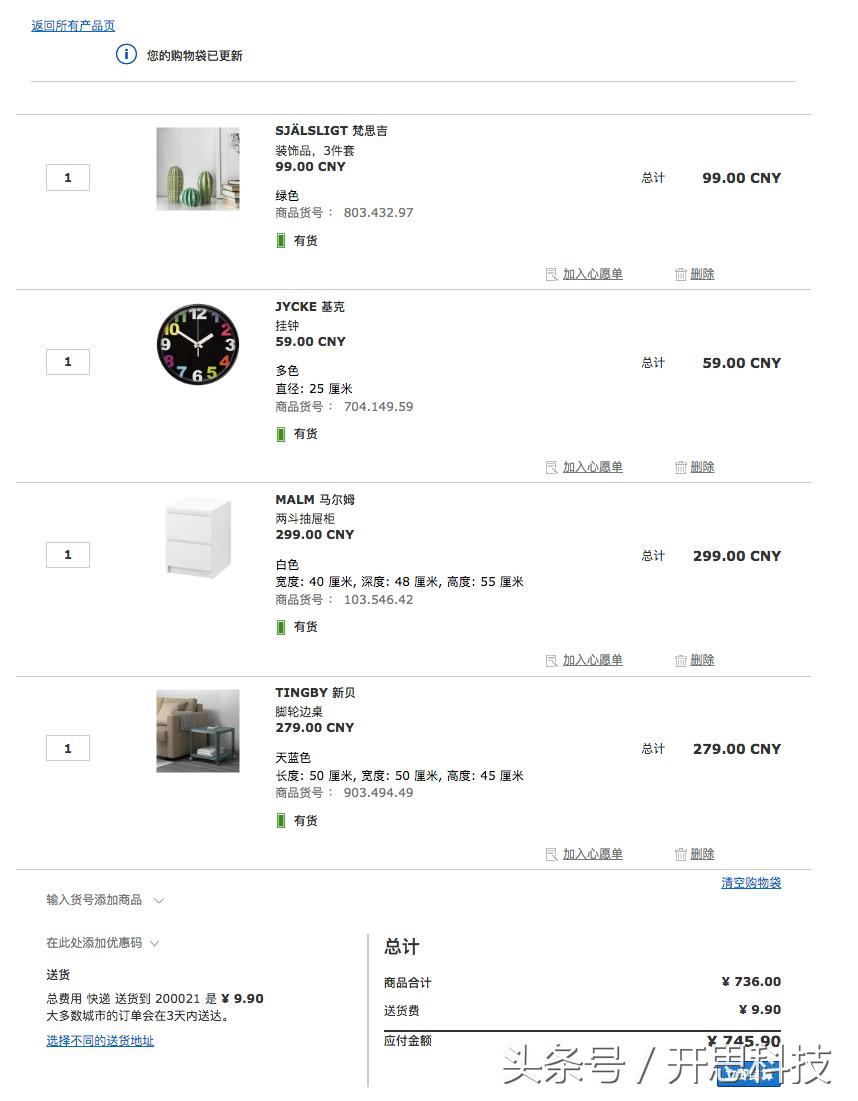This screenshot has height=1101, width=858.
Task: Click the info icon beside 您的购物袋已更新
Action: pos(125,55)
